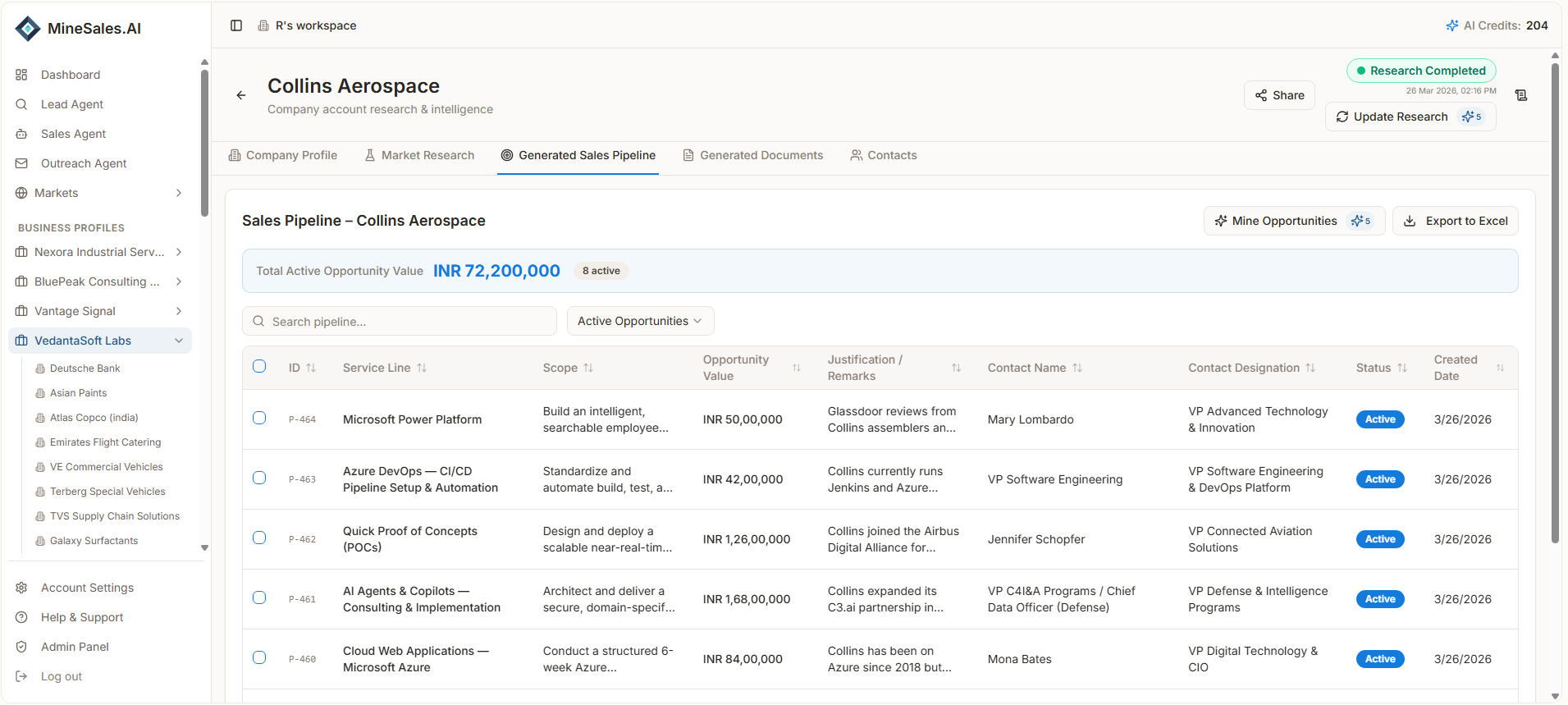The height and width of the screenshot is (705, 1568).
Task: Expand Nexora Industrial Serv... profile
Action: 179,252
